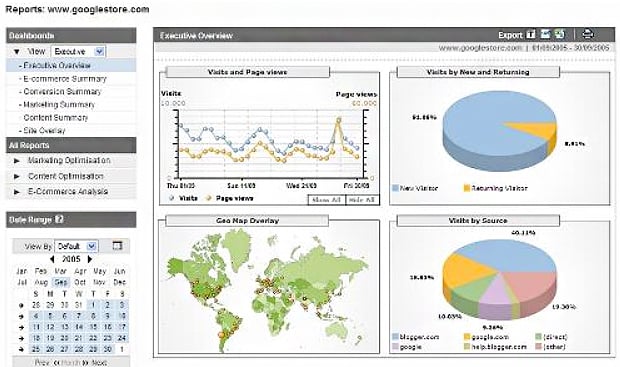Click the Geo Map Overlay title
The height and width of the screenshot is (367, 620).
[248, 220]
